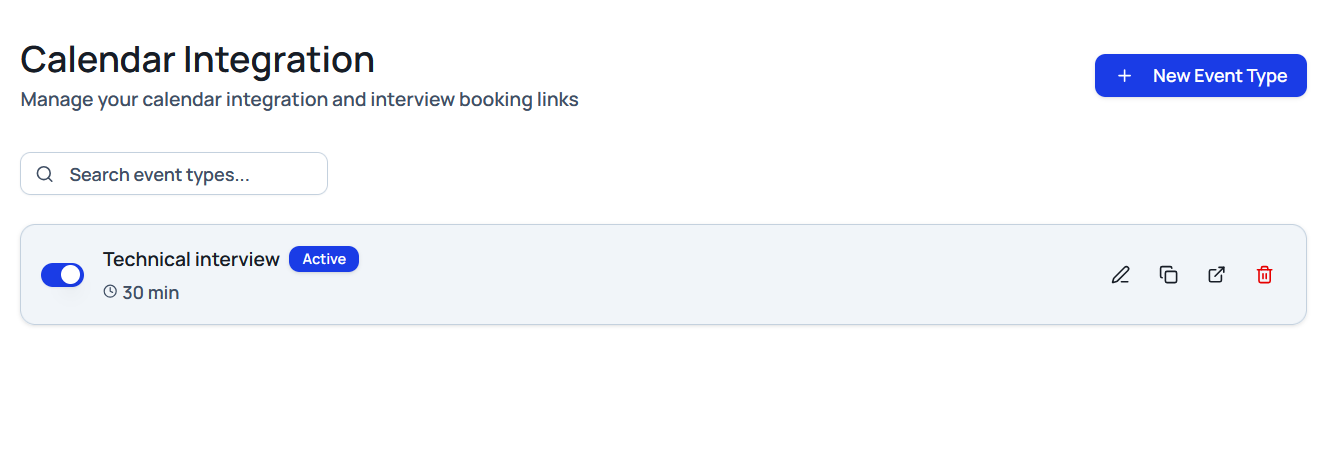Screen dimensions: 1330x468
Task: Delete the Technical interview event with trash icon
Action: tap(1264, 275)
